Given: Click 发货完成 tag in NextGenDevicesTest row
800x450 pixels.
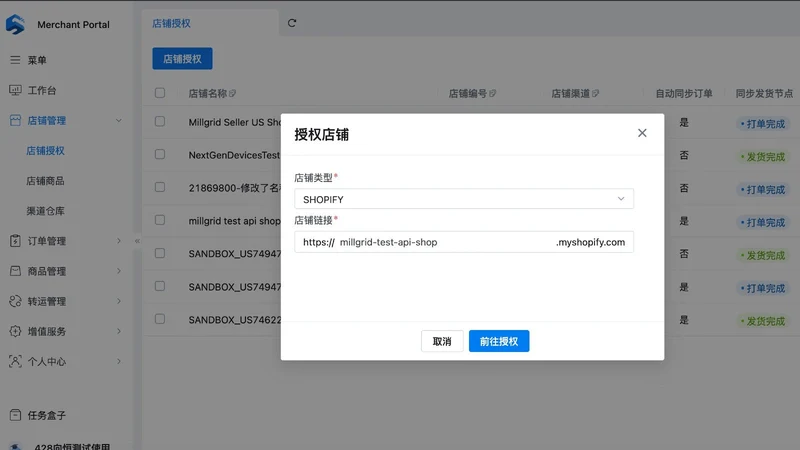Looking at the screenshot, I should [763, 157].
